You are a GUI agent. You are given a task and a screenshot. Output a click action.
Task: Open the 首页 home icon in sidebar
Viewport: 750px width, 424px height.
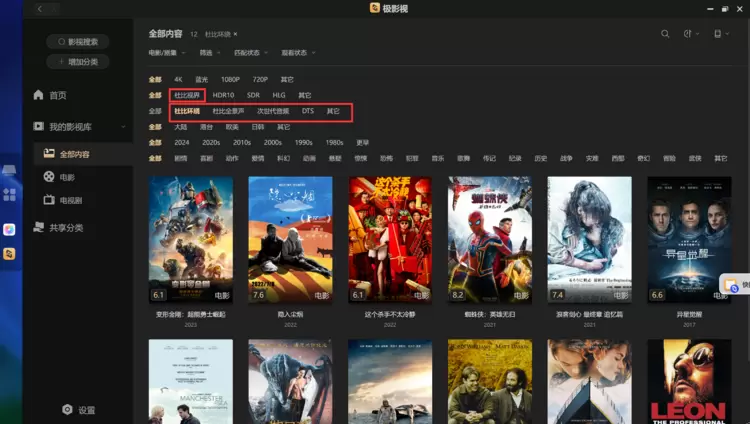(37, 95)
